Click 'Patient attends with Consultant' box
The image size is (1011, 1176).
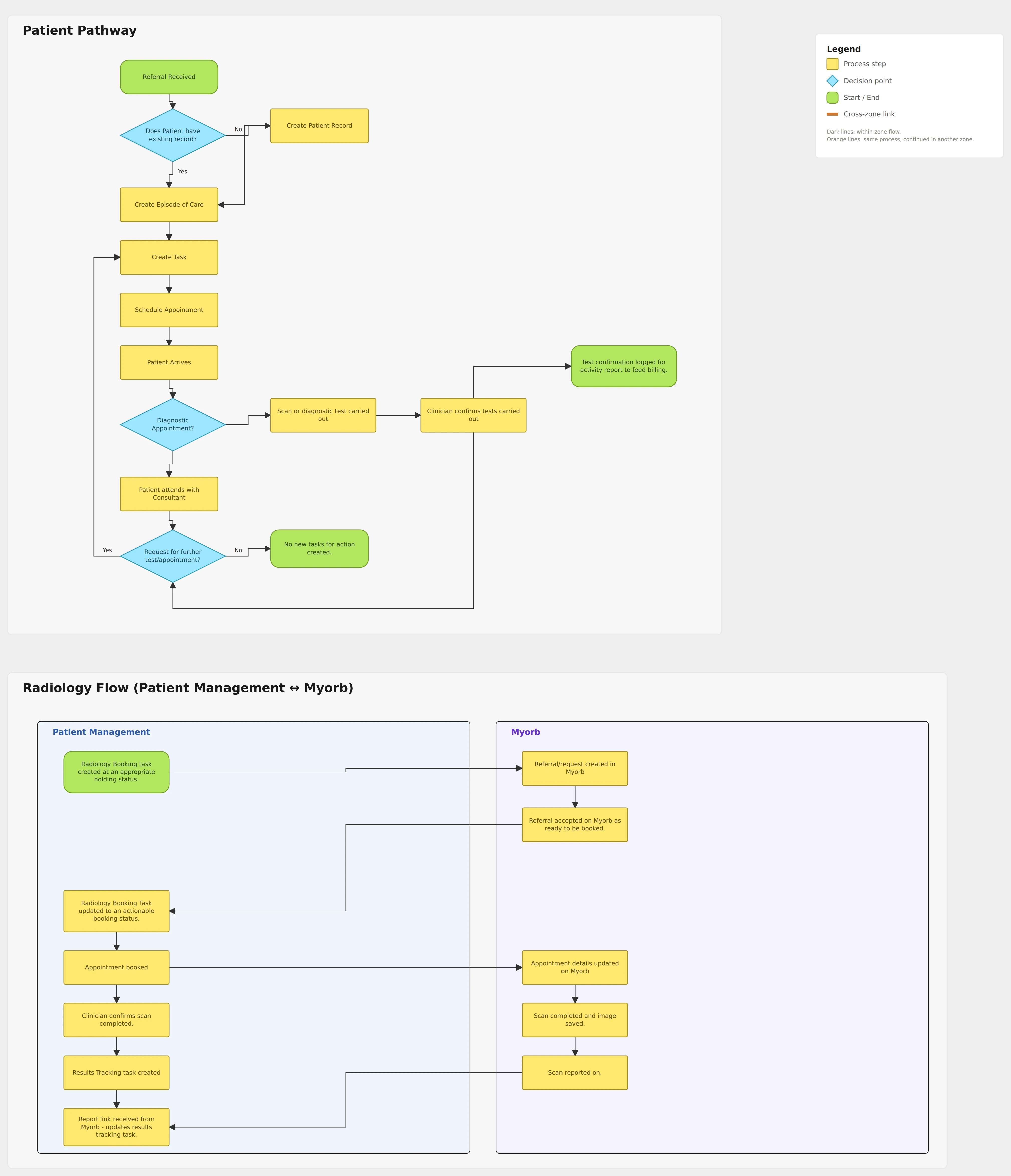(169, 494)
